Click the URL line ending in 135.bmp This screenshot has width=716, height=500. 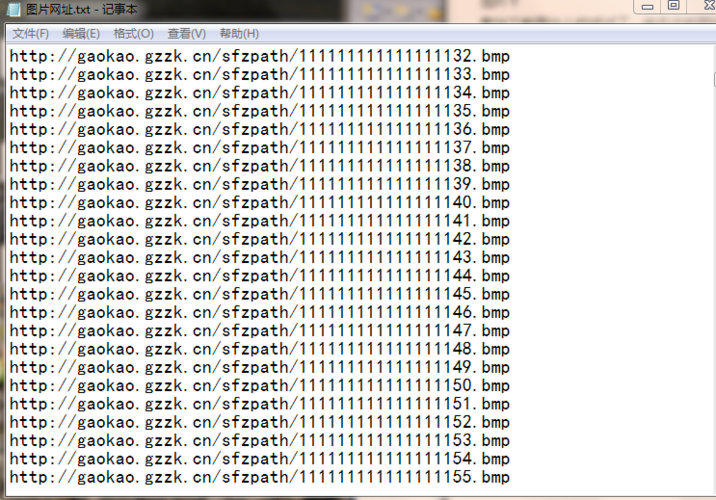[259, 111]
